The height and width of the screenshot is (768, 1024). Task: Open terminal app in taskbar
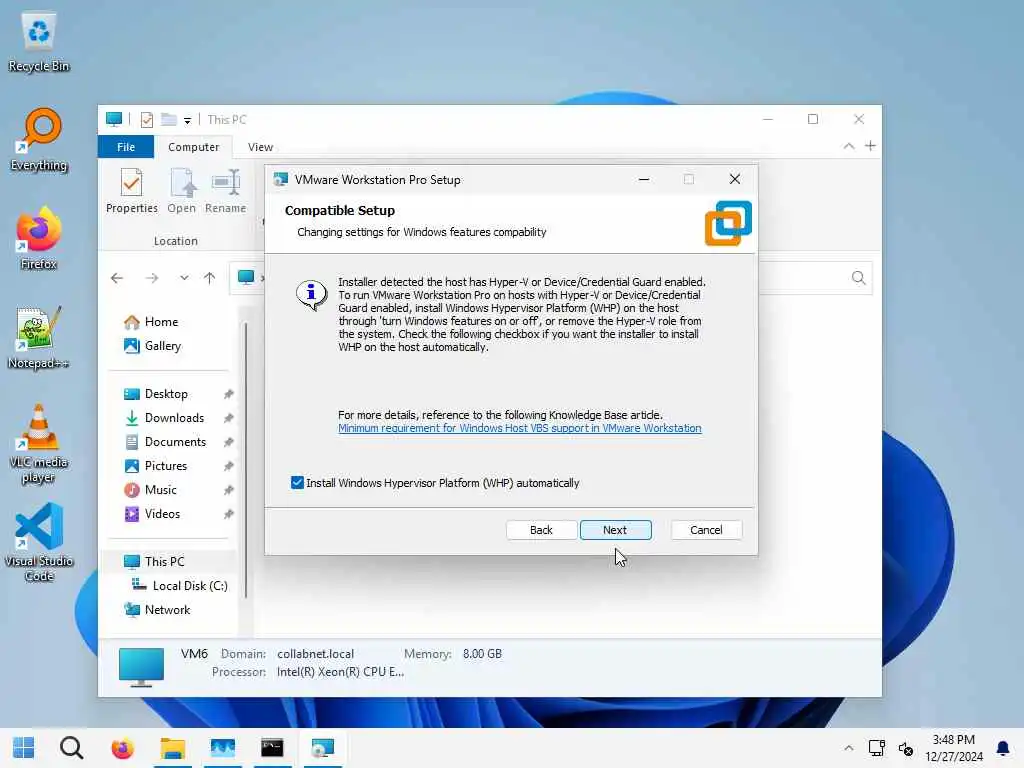[x=272, y=748]
